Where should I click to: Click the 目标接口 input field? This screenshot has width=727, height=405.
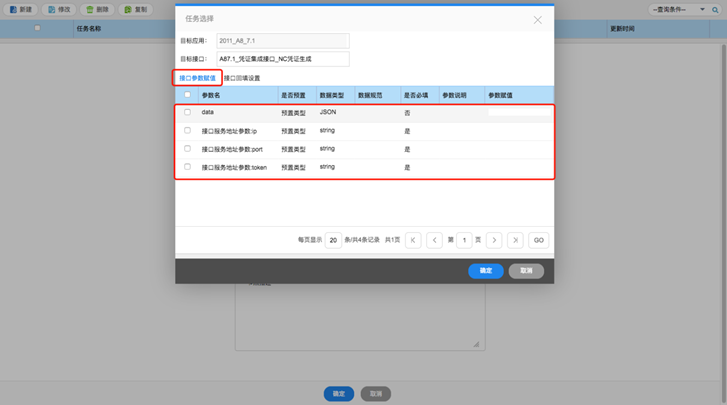point(283,59)
